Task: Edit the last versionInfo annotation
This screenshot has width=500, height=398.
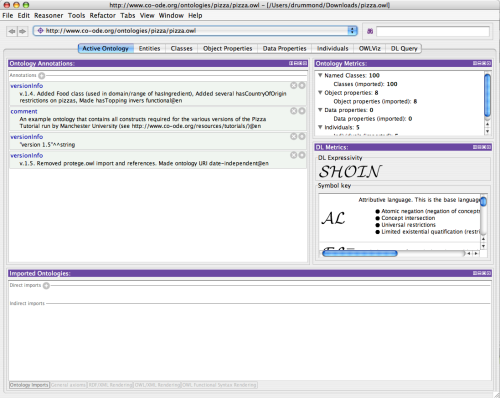Action: coord(302,155)
